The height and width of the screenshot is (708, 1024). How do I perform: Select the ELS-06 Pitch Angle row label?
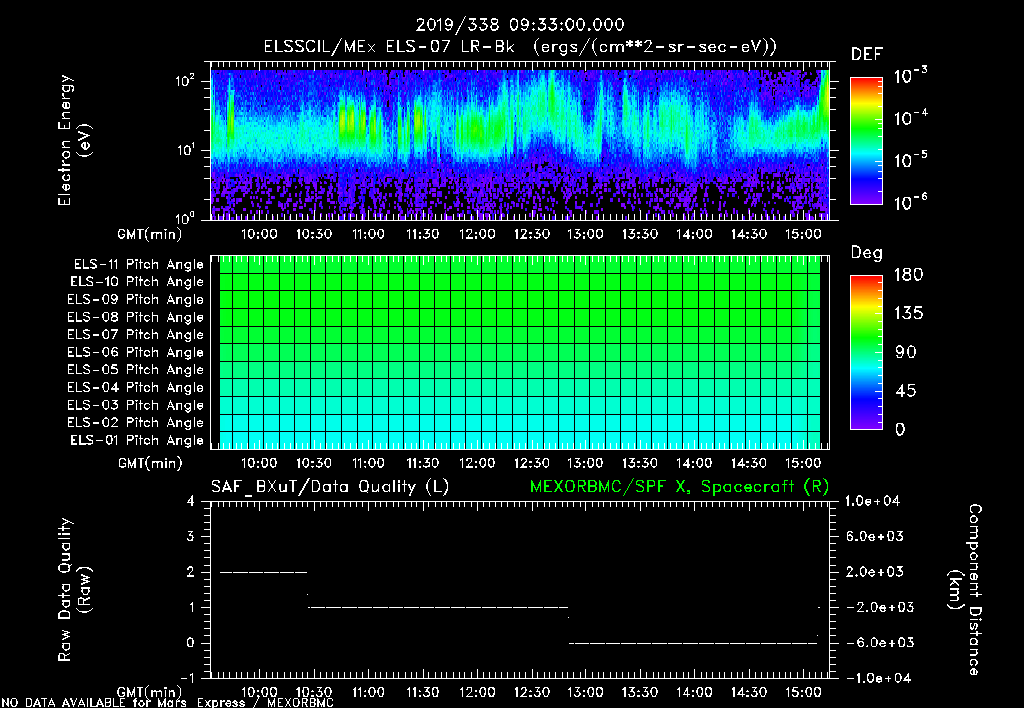pyautogui.click(x=136, y=352)
